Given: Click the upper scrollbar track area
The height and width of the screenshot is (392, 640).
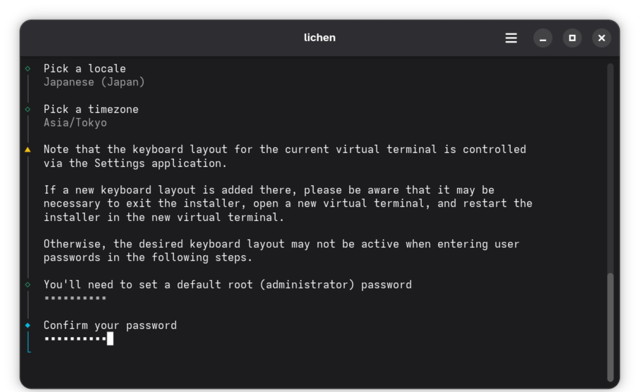Looking at the screenshot, I should point(610,167).
